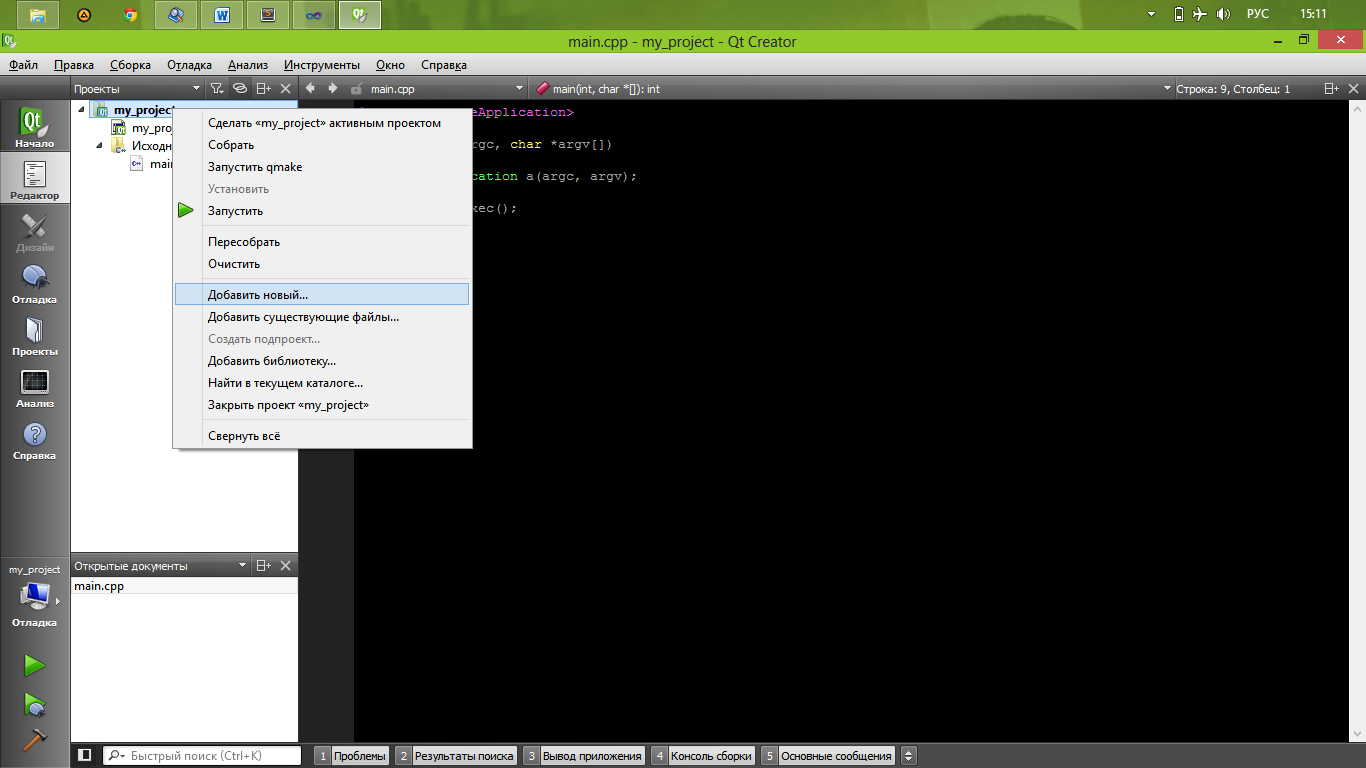
Task: Select Добавить существующие файлы...
Action: (321, 317)
